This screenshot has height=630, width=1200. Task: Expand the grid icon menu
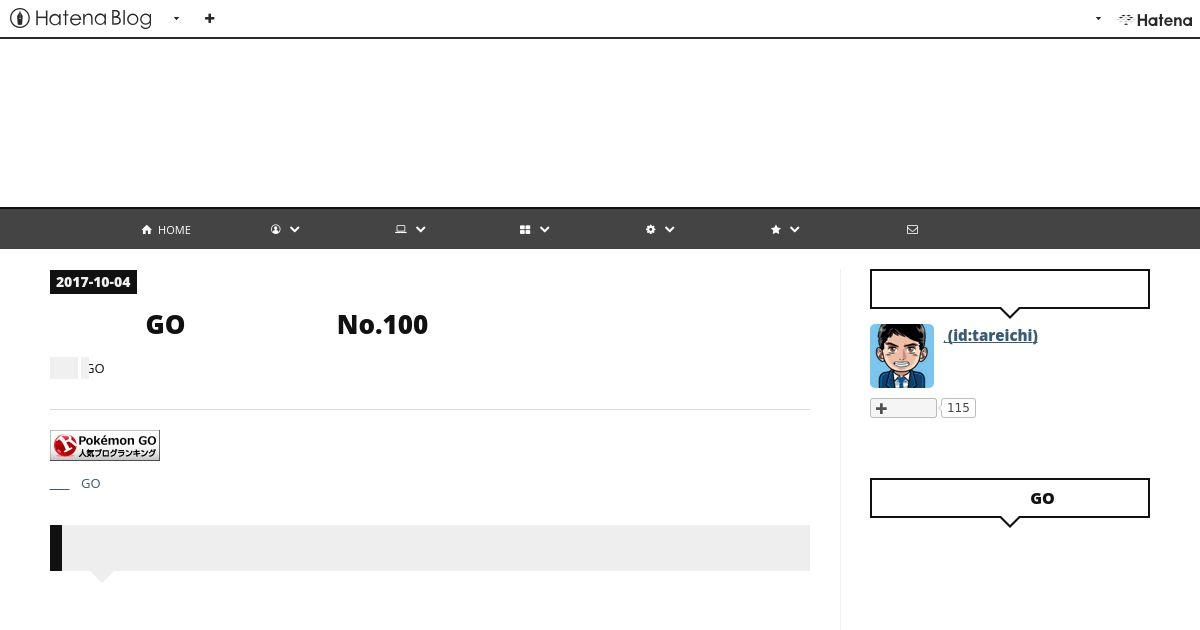(x=535, y=230)
